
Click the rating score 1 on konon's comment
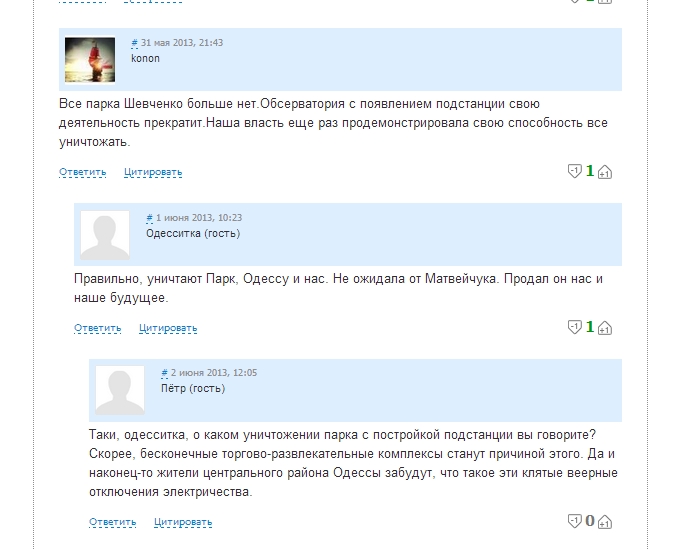(590, 171)
